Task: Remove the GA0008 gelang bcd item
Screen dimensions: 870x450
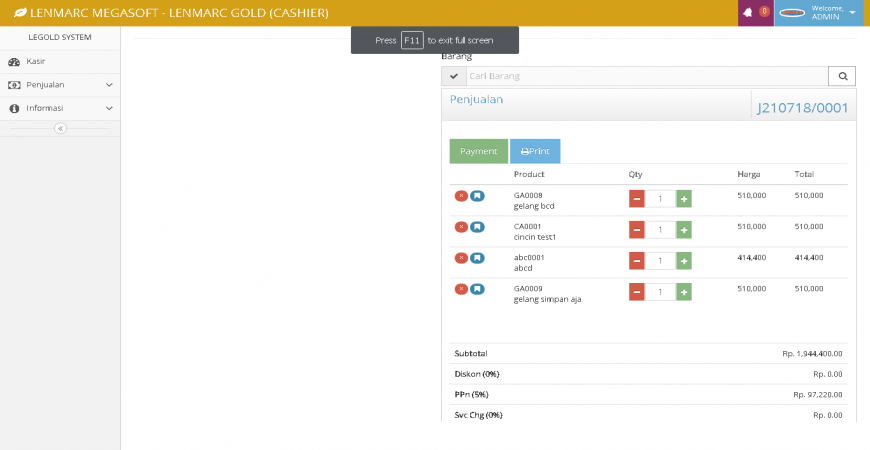Action: (x=461, y=196)
